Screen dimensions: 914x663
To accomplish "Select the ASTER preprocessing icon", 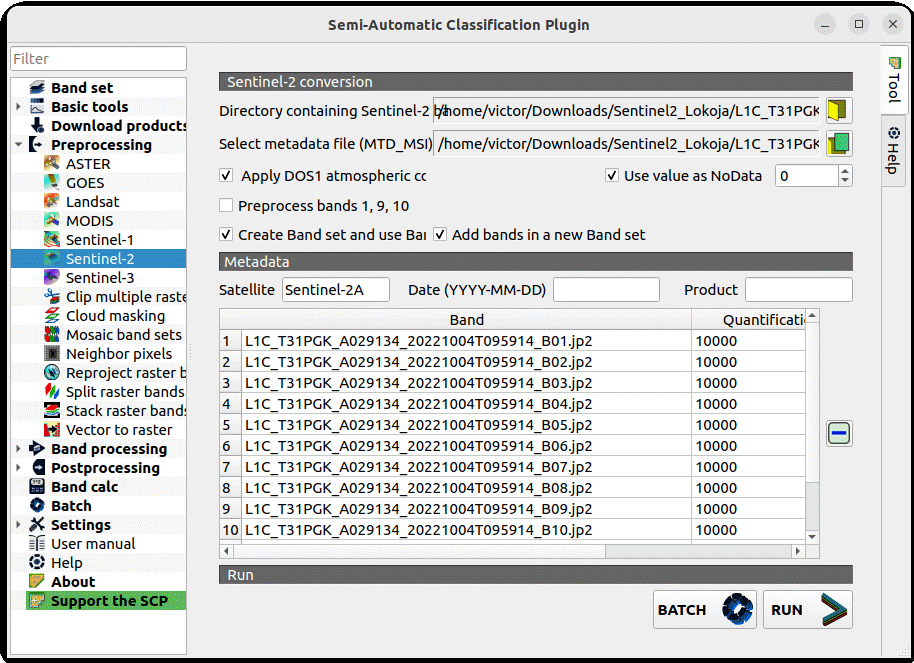I will [52, 164].
